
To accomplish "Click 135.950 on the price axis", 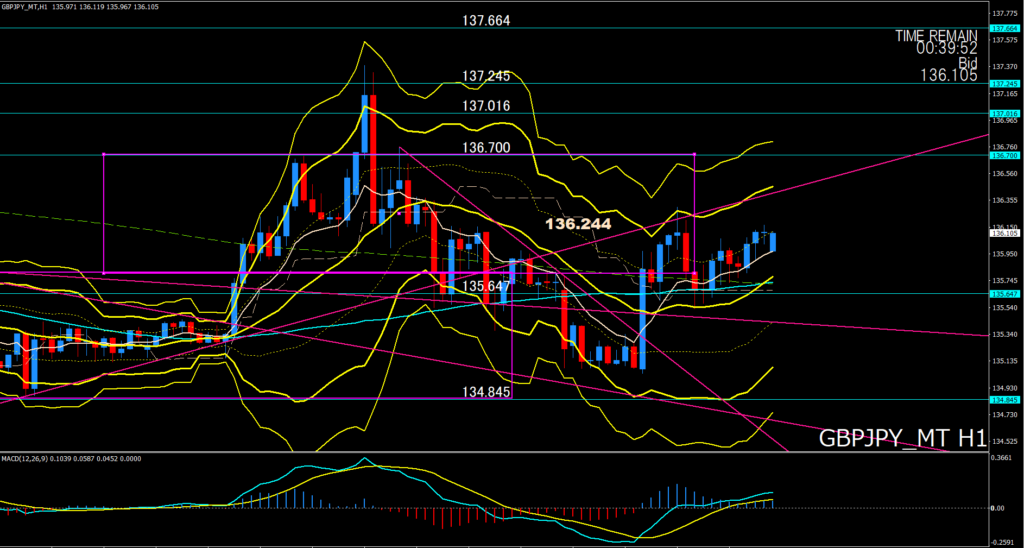I will 1003,254.
